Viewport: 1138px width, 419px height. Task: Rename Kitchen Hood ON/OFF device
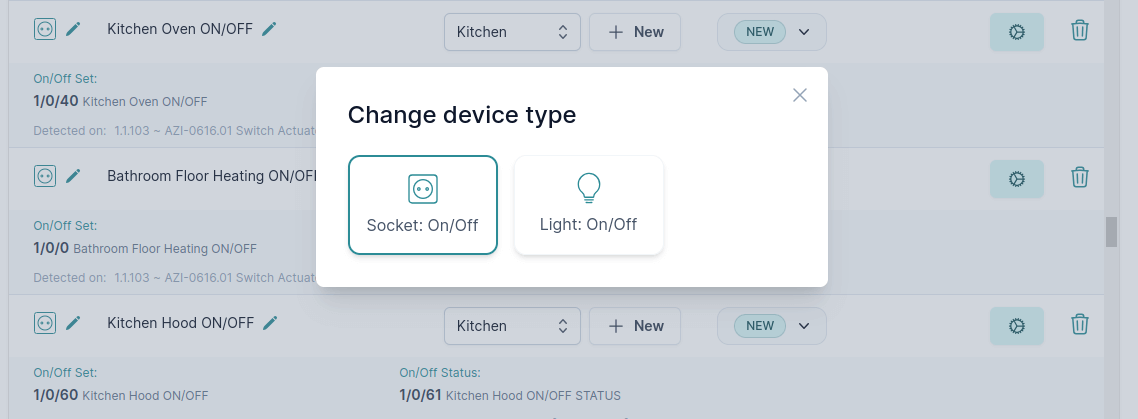[x=270, y=323]
